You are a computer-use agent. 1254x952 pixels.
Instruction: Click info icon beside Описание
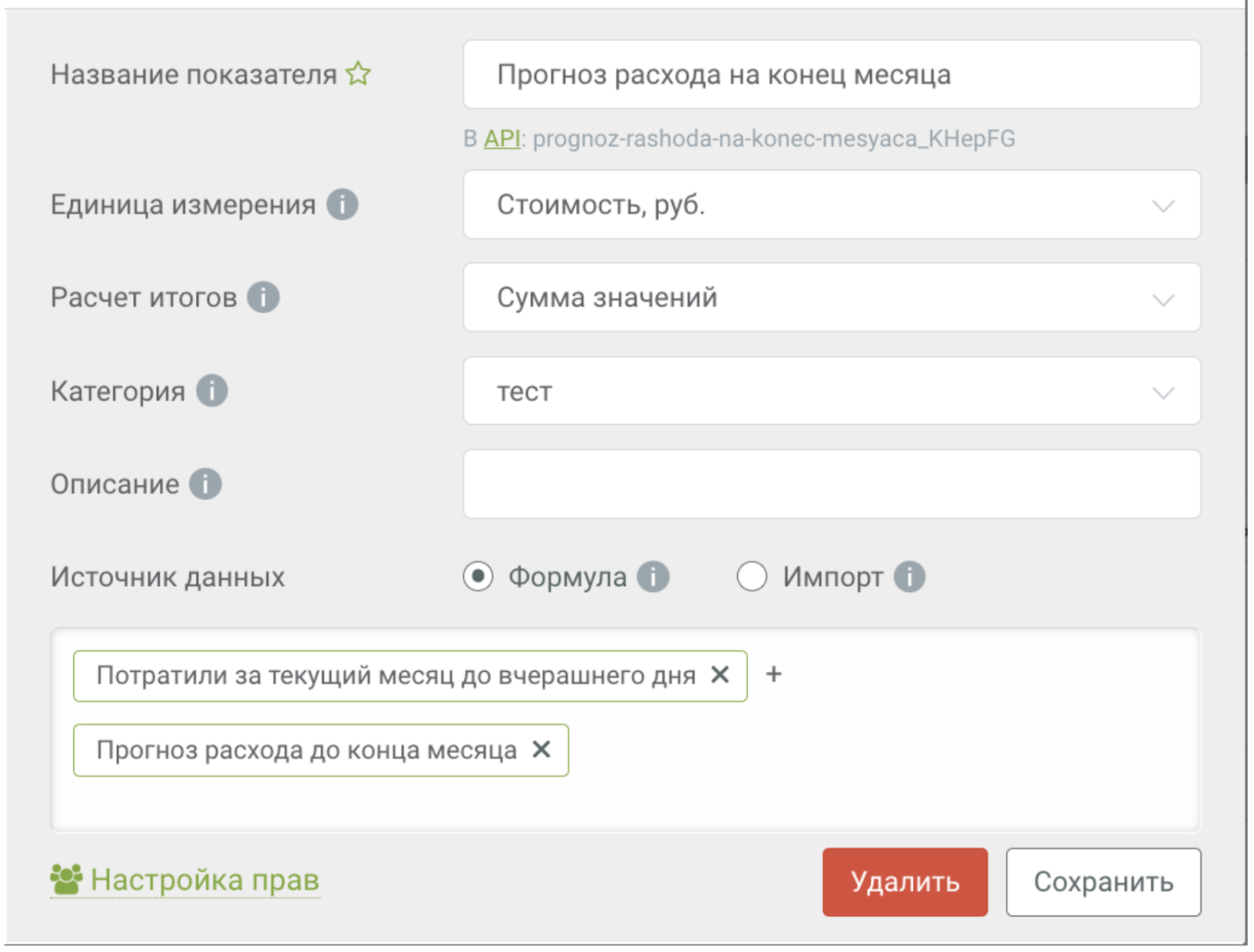(205, 484)
